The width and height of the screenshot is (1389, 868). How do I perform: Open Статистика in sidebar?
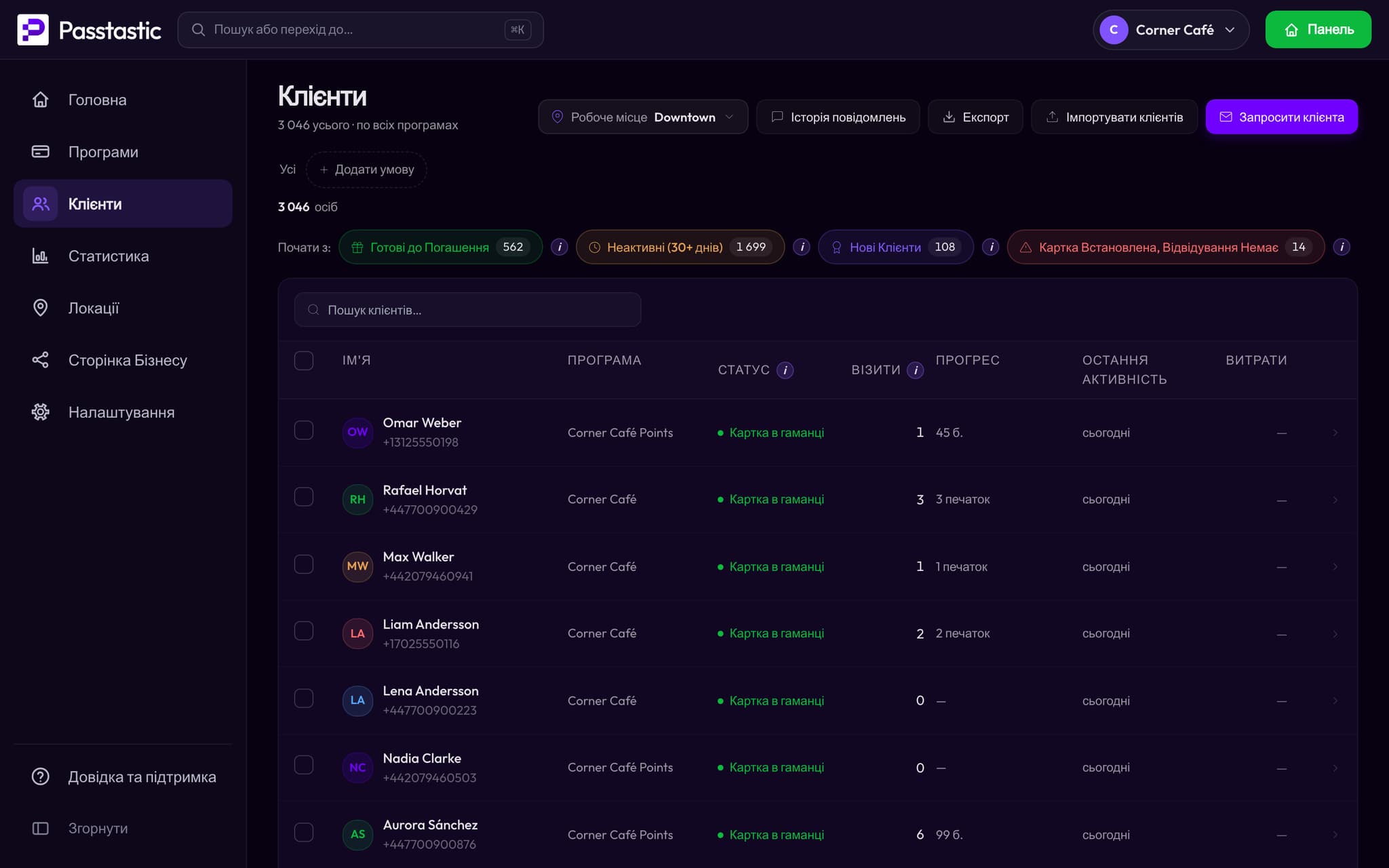point(123,256)
